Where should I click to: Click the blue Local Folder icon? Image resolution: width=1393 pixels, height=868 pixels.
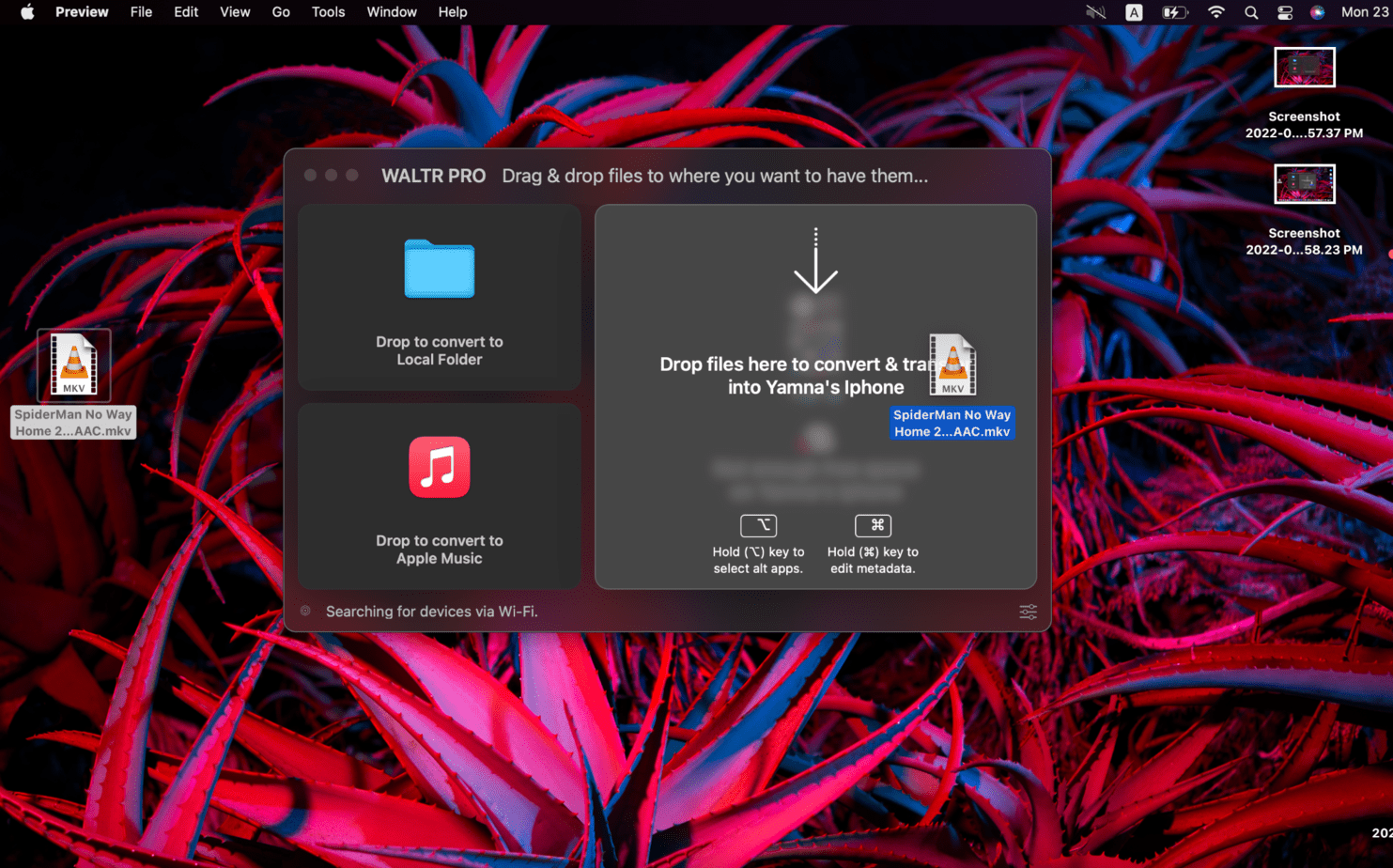(440, 269)
